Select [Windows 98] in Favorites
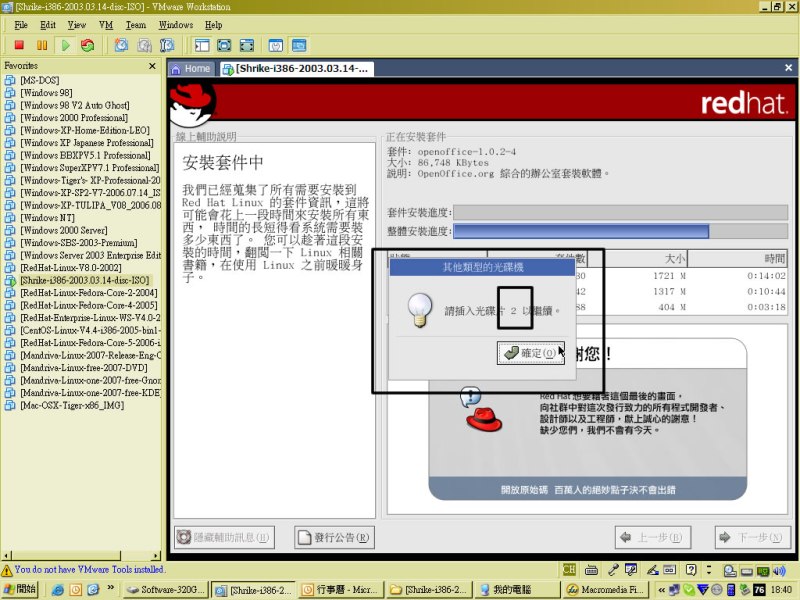 click(46, 92)
